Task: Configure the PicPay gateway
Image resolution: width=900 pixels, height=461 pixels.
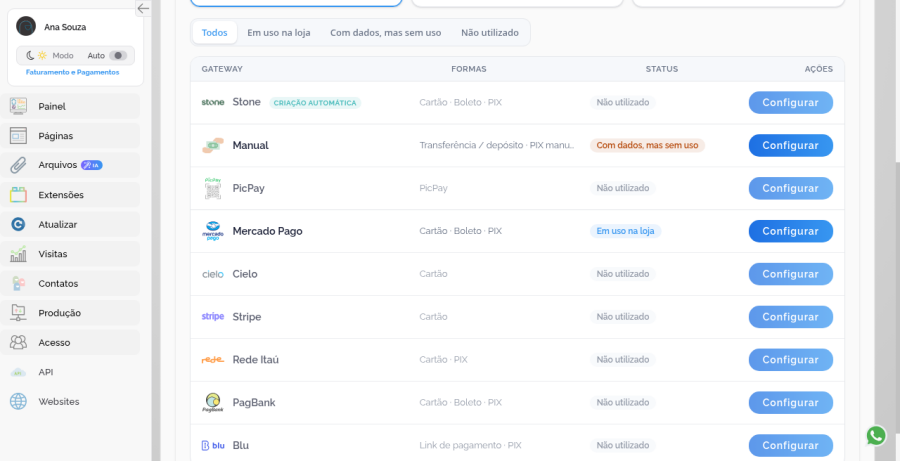Action: [x=790, y=188]
